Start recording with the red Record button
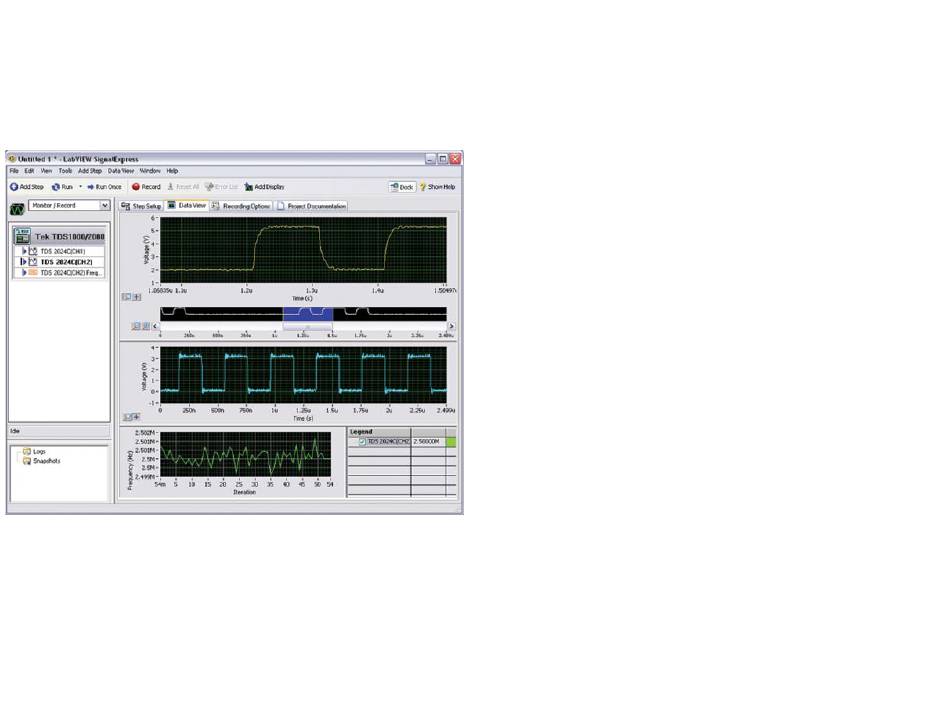 146,187
